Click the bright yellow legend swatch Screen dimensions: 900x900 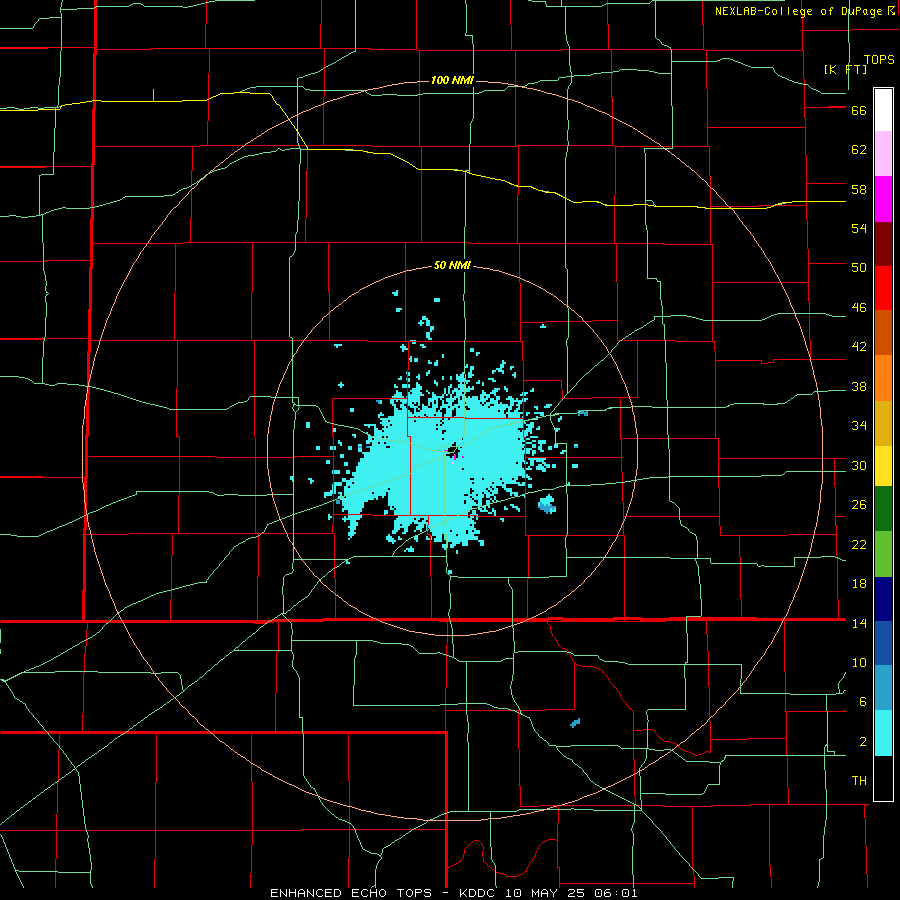883,465
